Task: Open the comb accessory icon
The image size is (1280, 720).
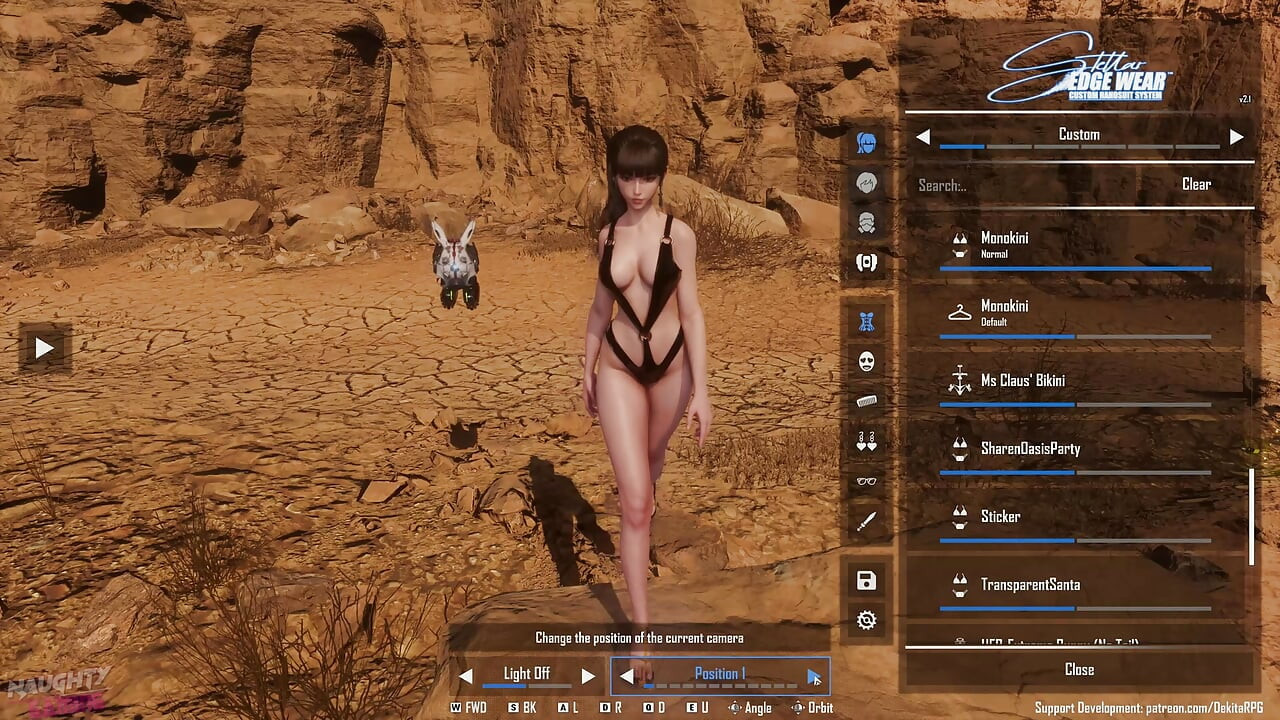Action: click(x=866, y=401)
